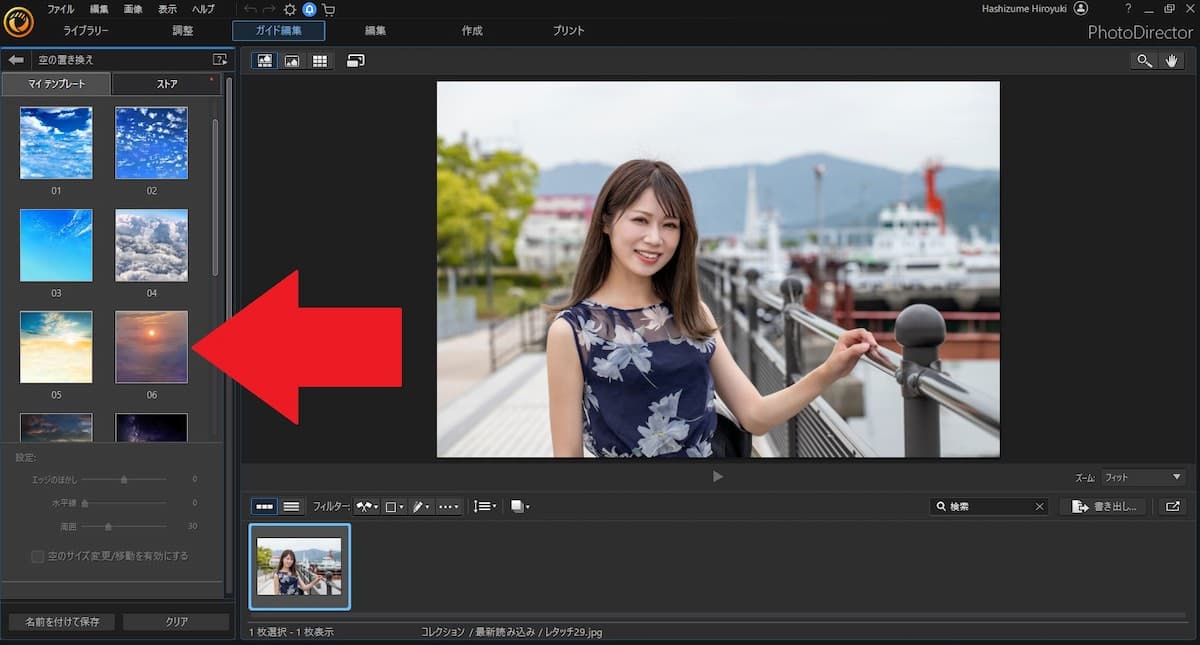This screenshot has height=645, width=1200.
Task: Choose sunset sky template 05
Action: pyautogui.click(x=56, y=347)
